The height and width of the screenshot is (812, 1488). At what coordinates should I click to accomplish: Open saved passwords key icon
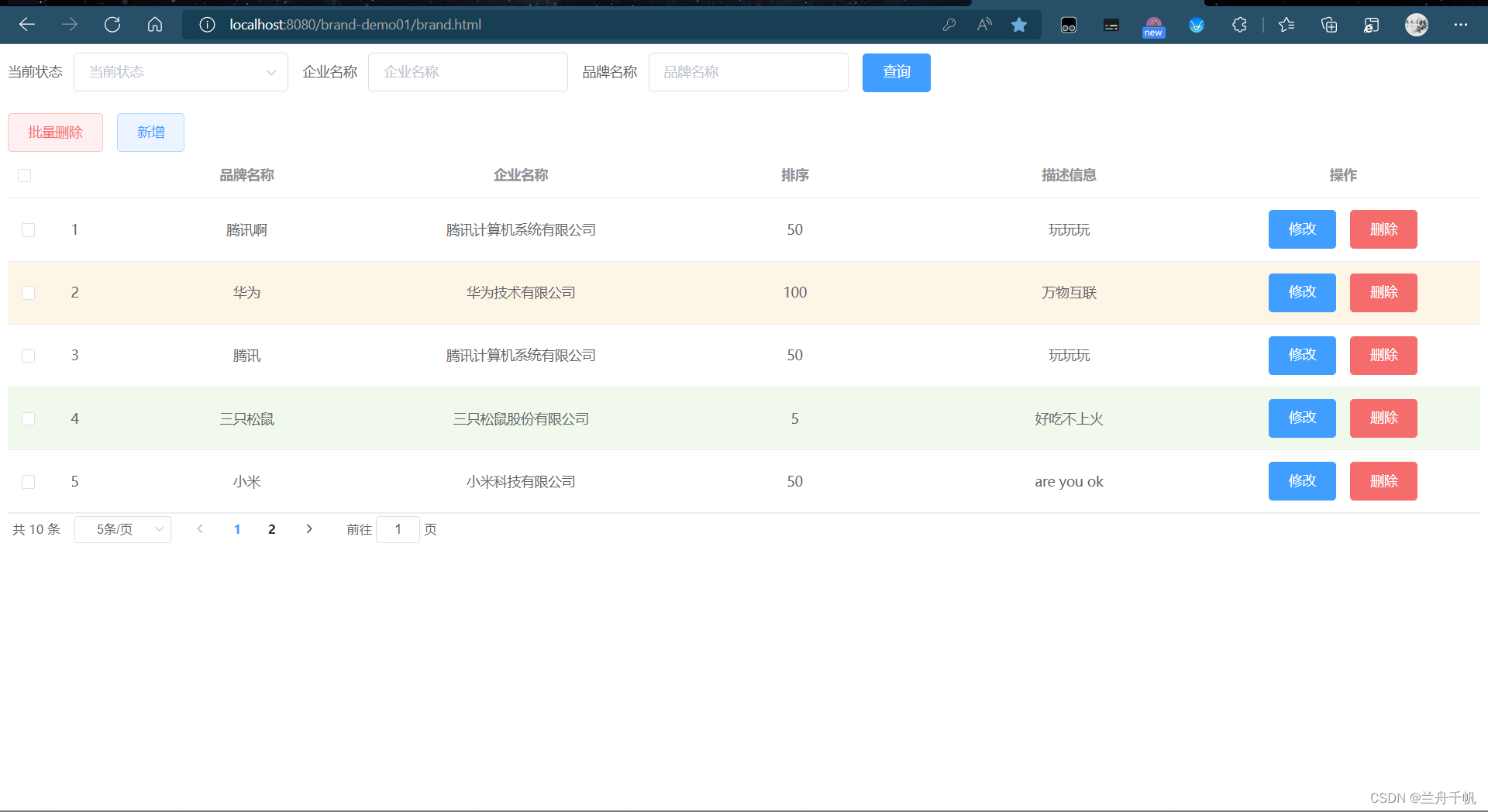click(949, 25)
